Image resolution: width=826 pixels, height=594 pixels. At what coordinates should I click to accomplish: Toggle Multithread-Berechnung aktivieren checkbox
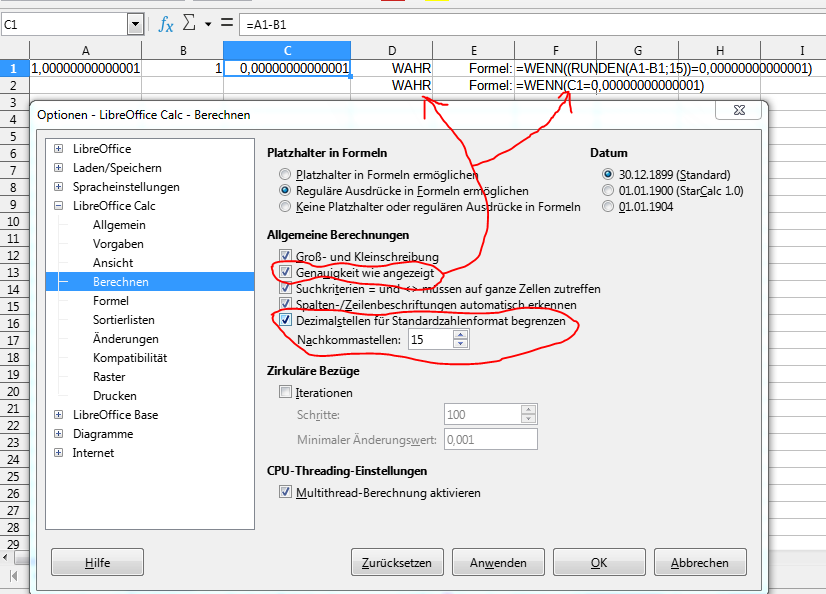click(x=285, y=492)
